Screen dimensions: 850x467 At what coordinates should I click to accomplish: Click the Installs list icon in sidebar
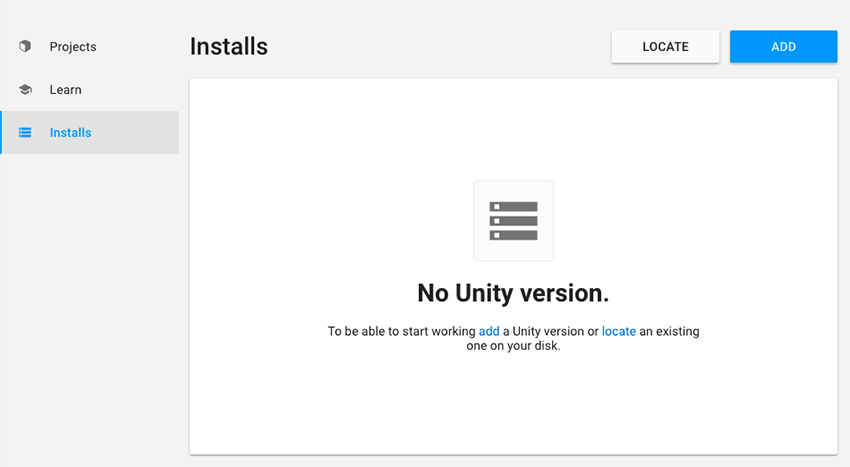(25, 133)
